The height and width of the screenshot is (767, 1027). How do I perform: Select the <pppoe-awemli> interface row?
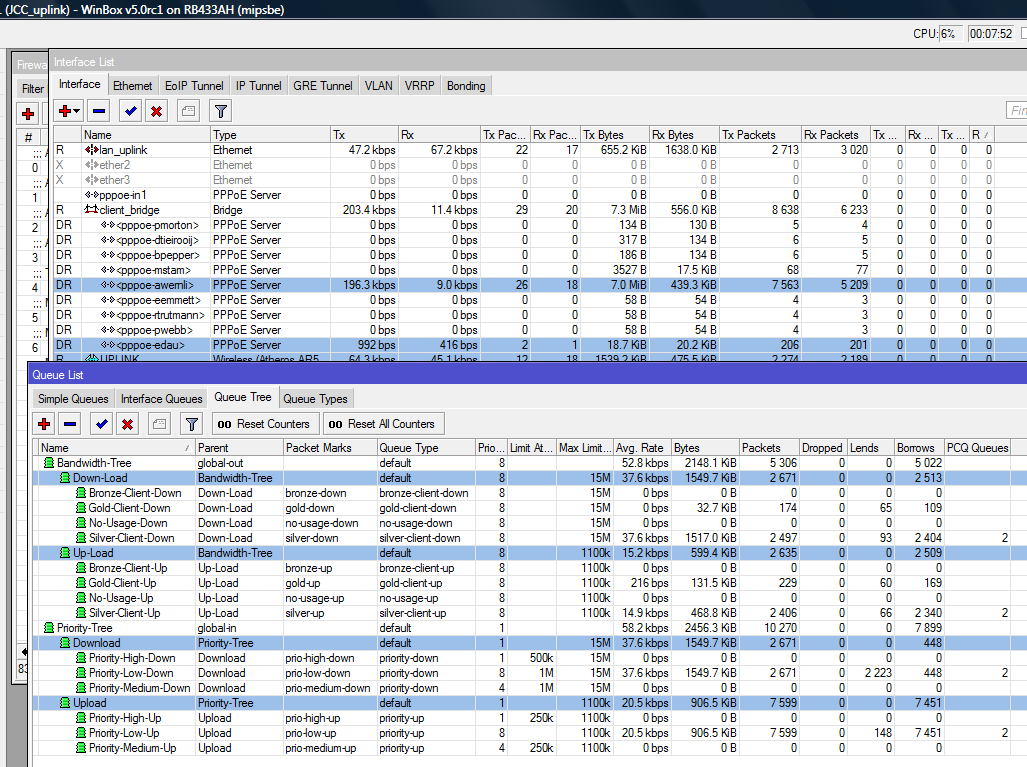click(x=540, y=285)
